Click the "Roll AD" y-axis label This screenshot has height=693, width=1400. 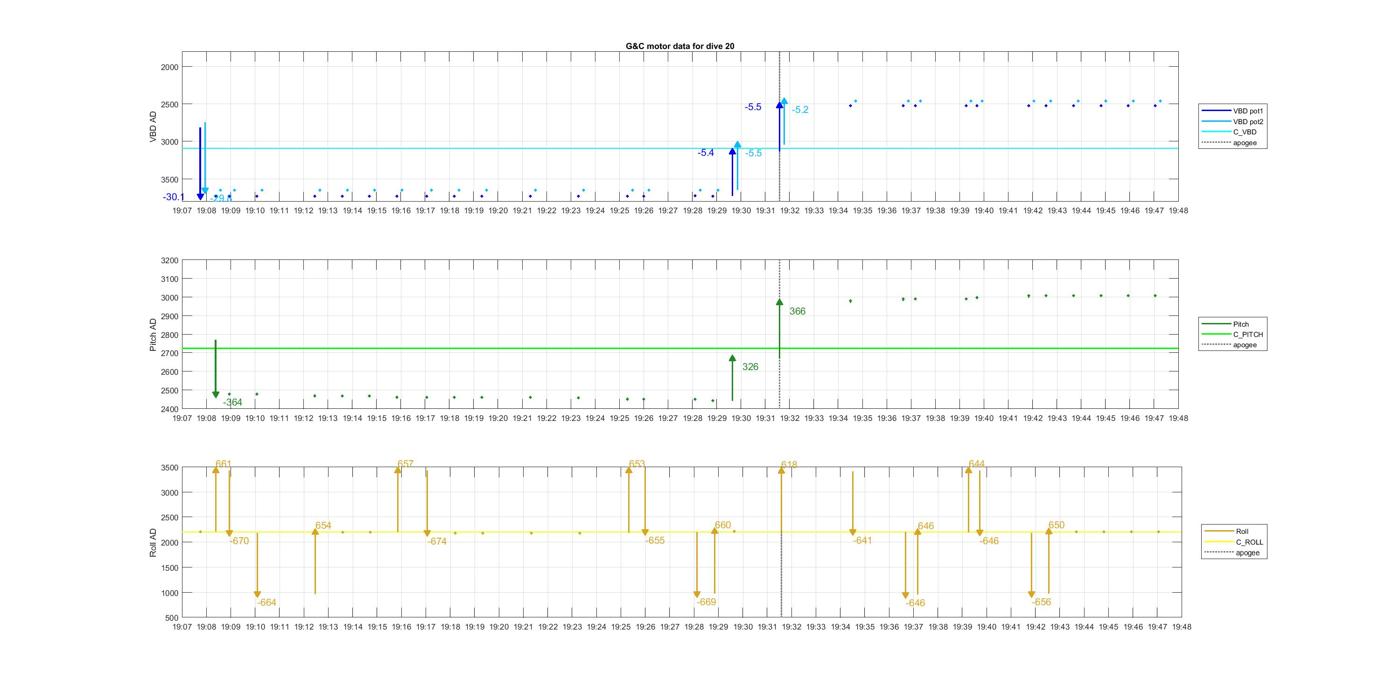coord(154,543)
